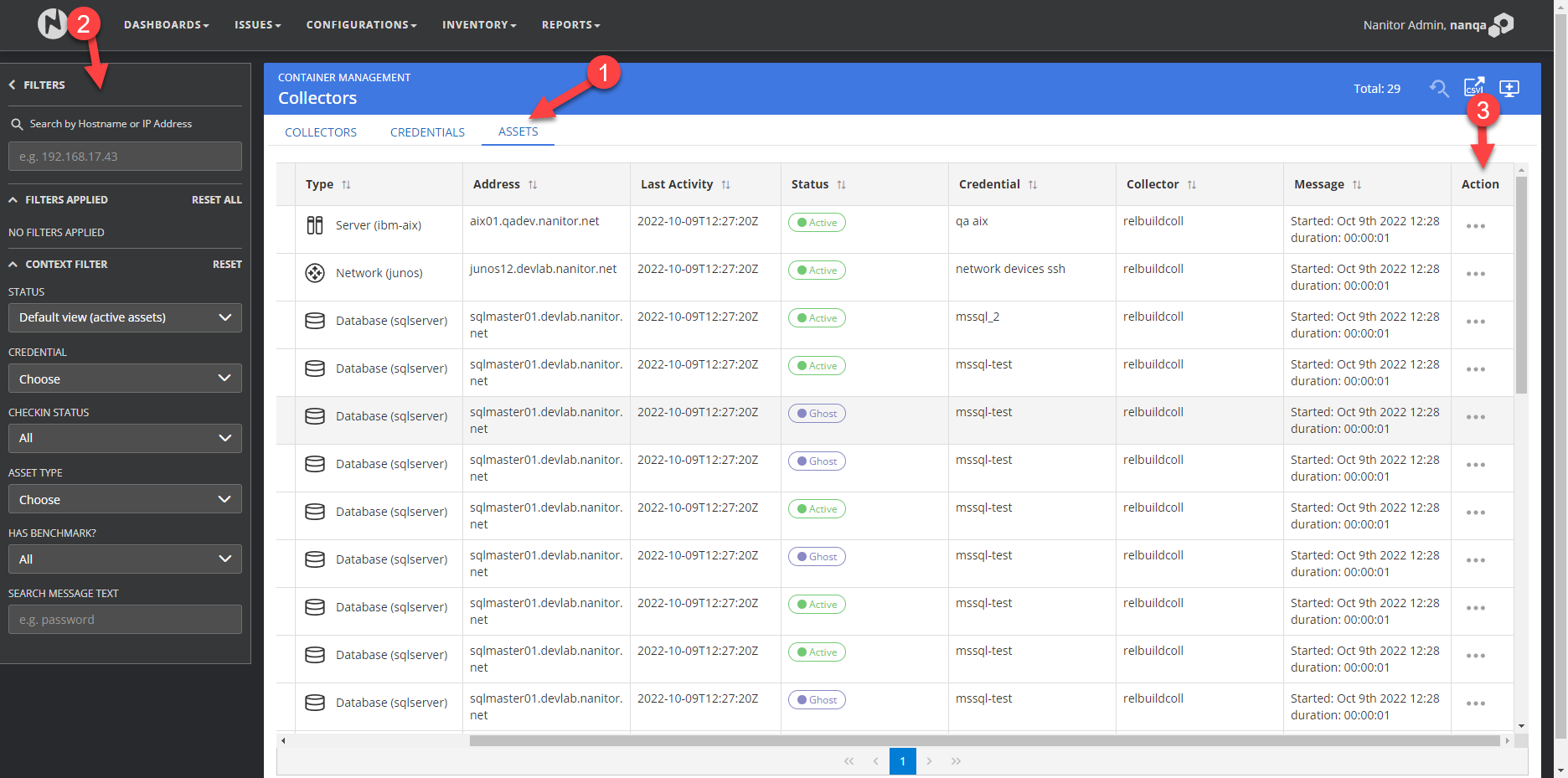Go to page 1 in pagination
Screen dimensions: 1568x778
[x=902, y=761]
